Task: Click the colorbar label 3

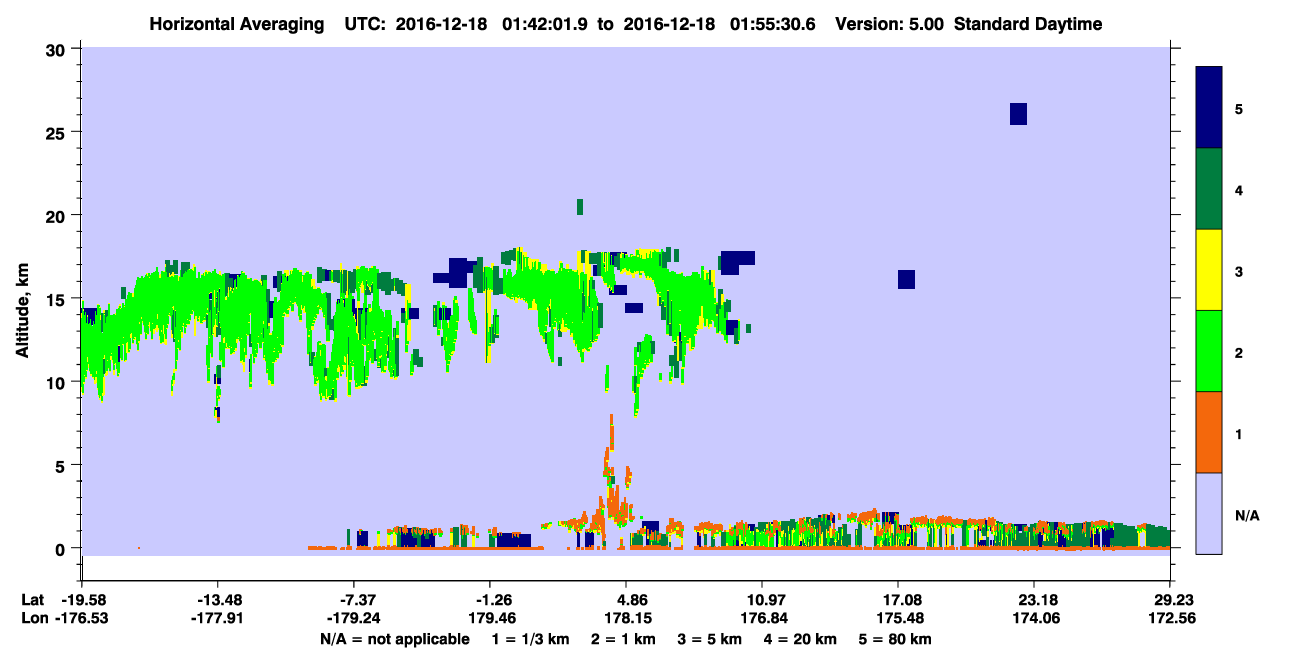Action: pos(1239,271)
